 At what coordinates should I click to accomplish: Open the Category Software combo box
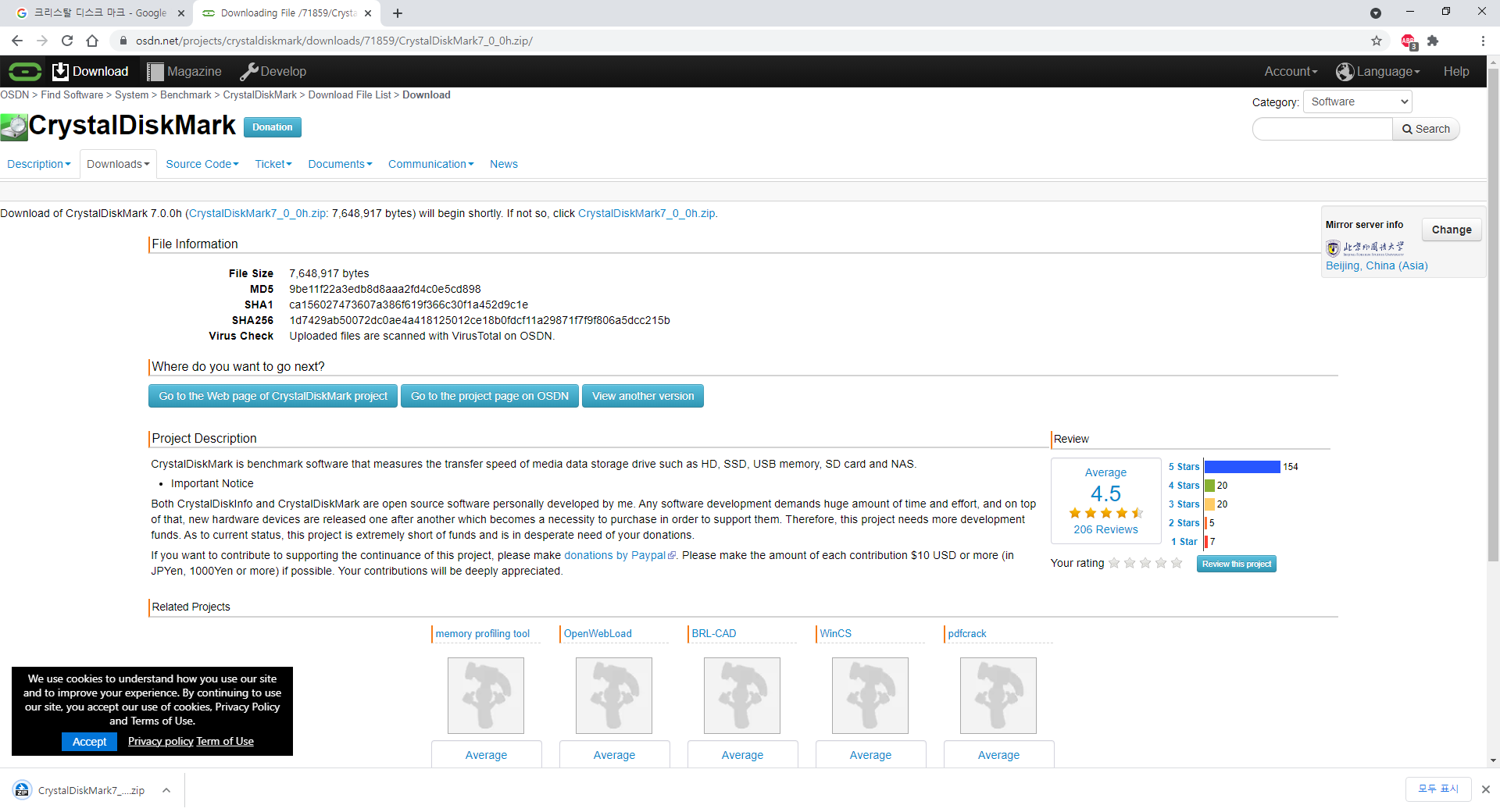pos(1357,101)
